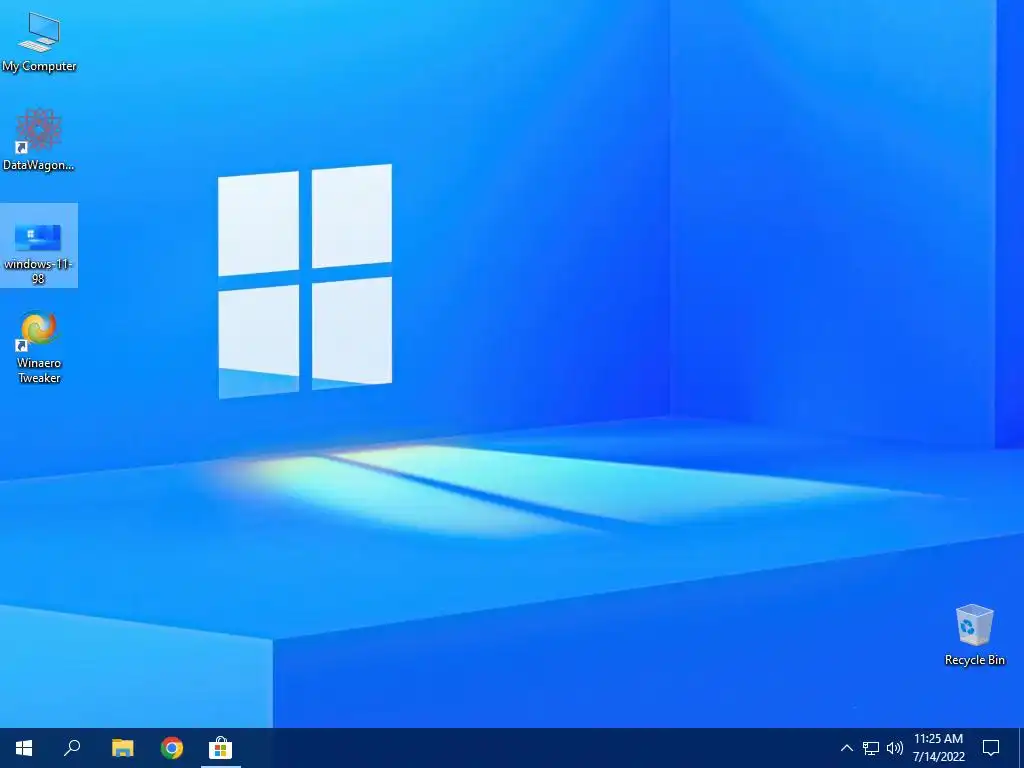Show hidden system tray icons
Viewport: 1024px width, 768px height.
tap(846, 748)
